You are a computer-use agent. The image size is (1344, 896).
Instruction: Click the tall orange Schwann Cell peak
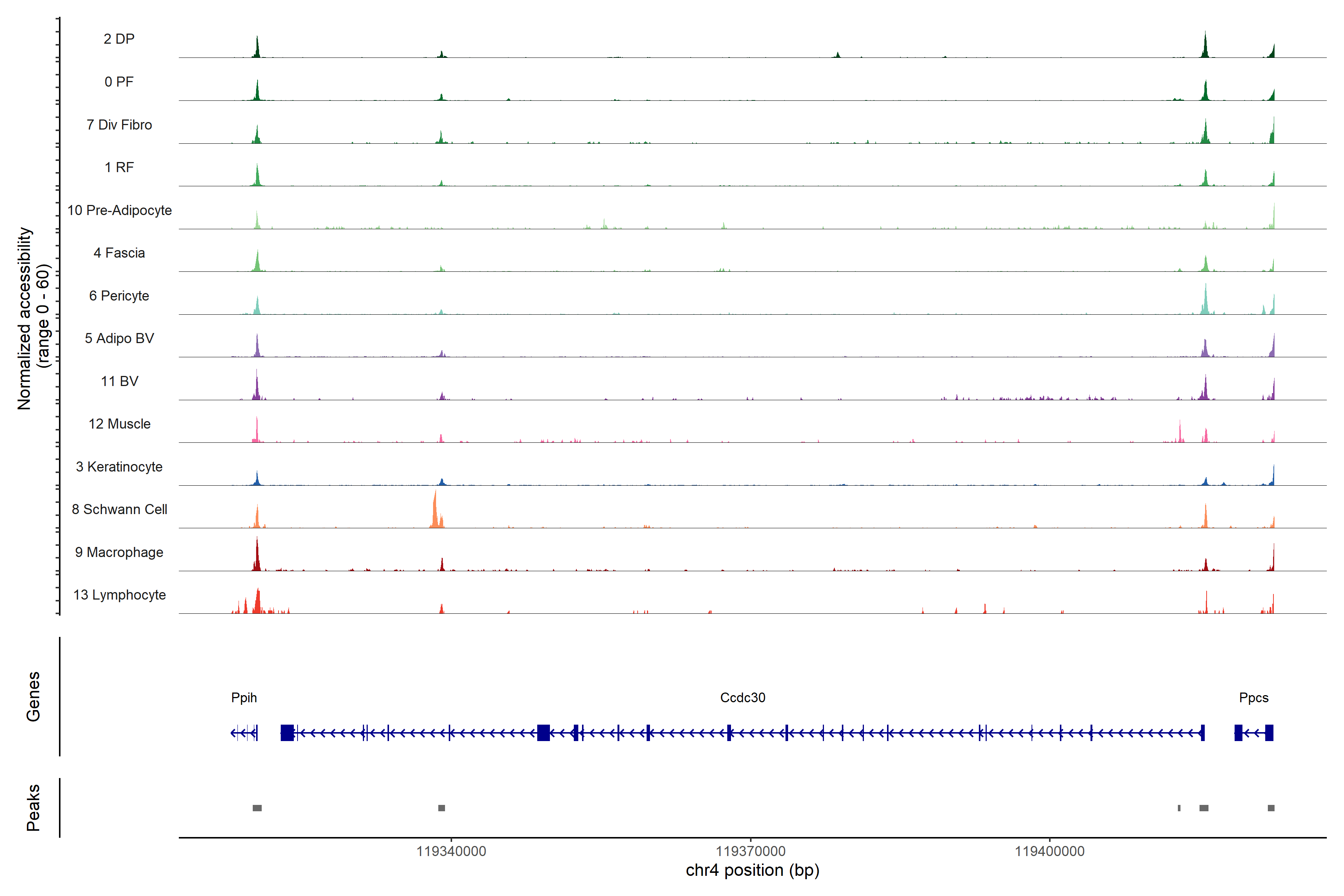coord(435,511)
